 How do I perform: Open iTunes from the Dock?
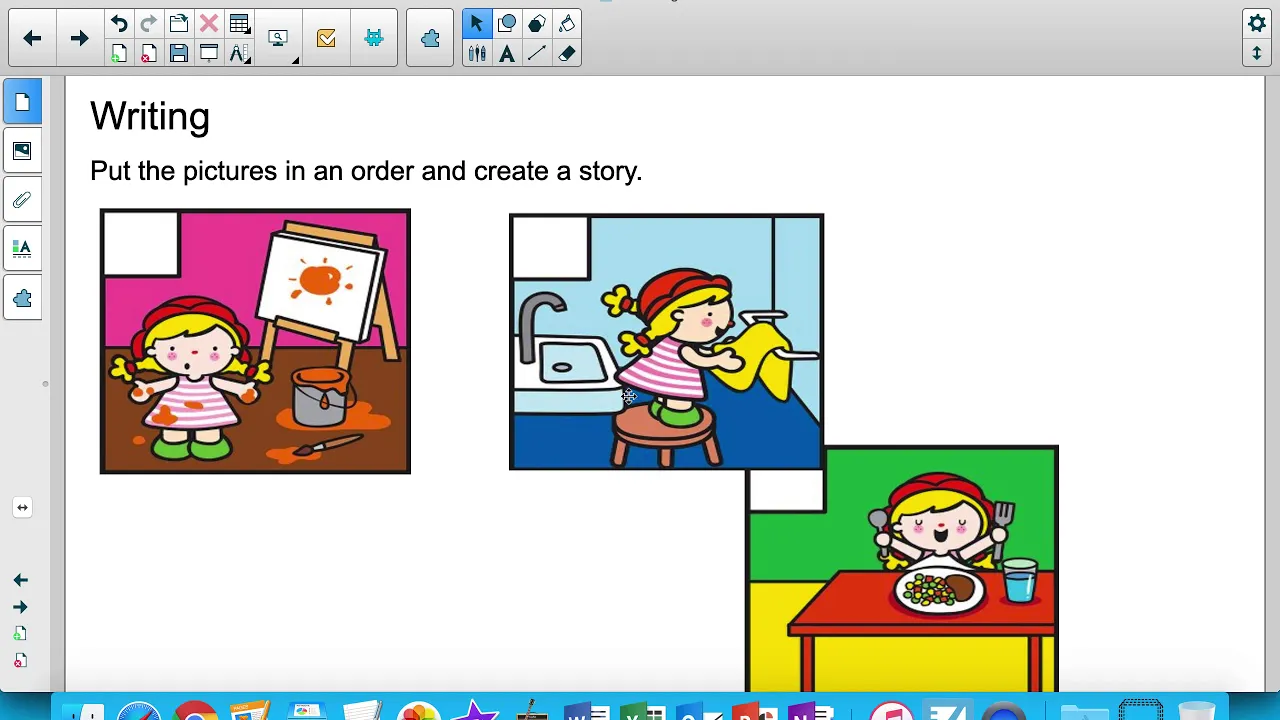click(x=891, y=712)
